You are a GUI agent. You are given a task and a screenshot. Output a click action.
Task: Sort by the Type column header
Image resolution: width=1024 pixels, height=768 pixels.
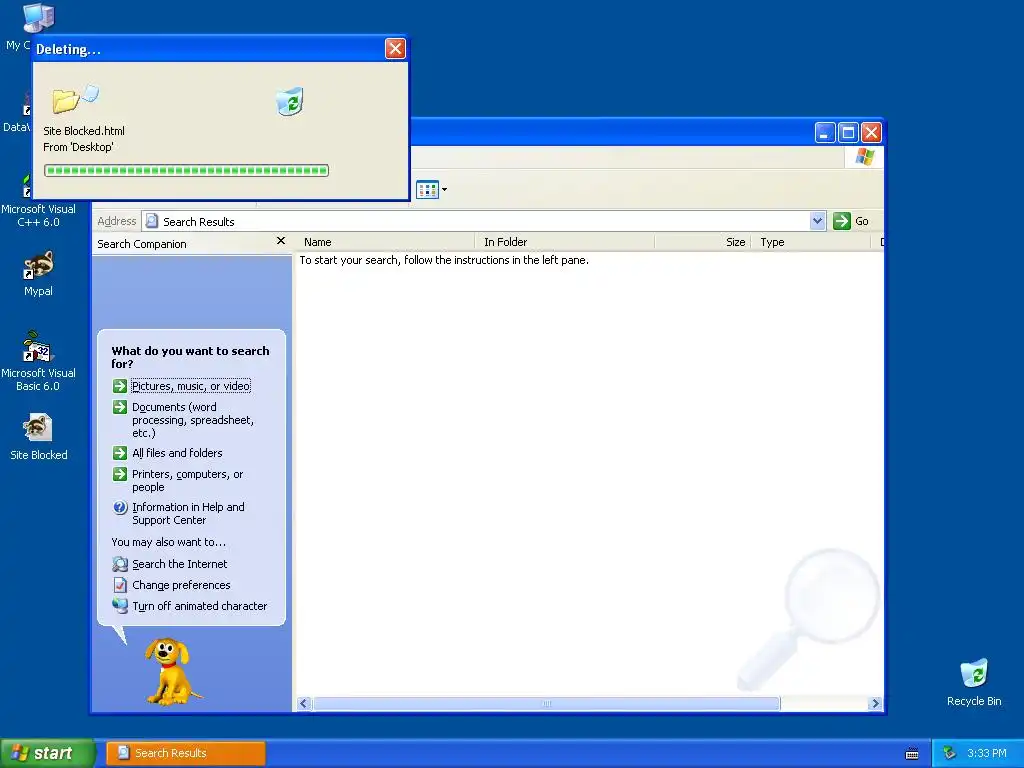click(811, 242)
